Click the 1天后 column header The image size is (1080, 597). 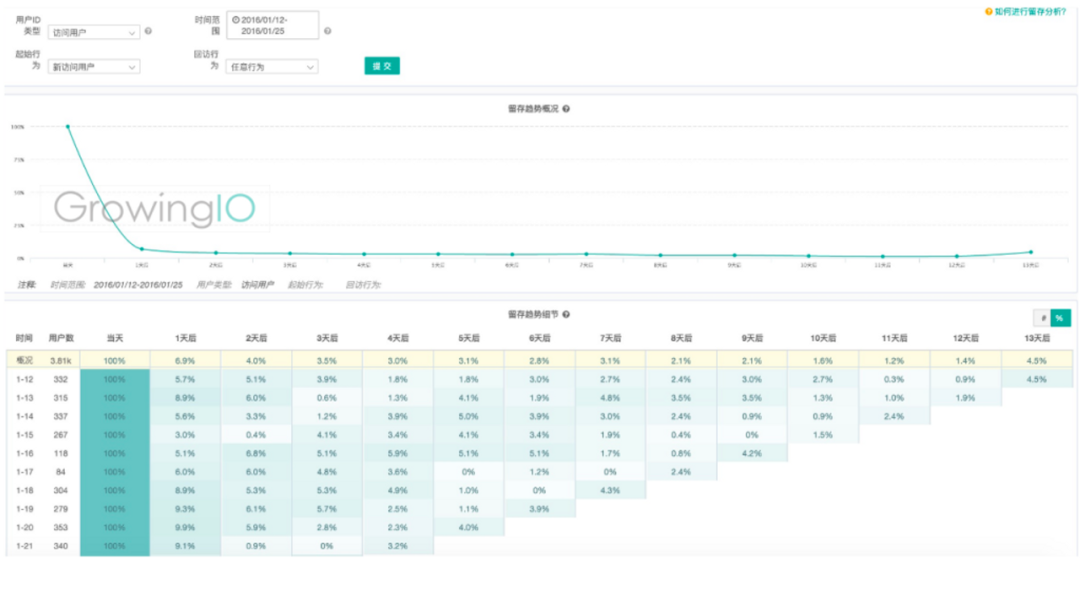coord(185,338)
